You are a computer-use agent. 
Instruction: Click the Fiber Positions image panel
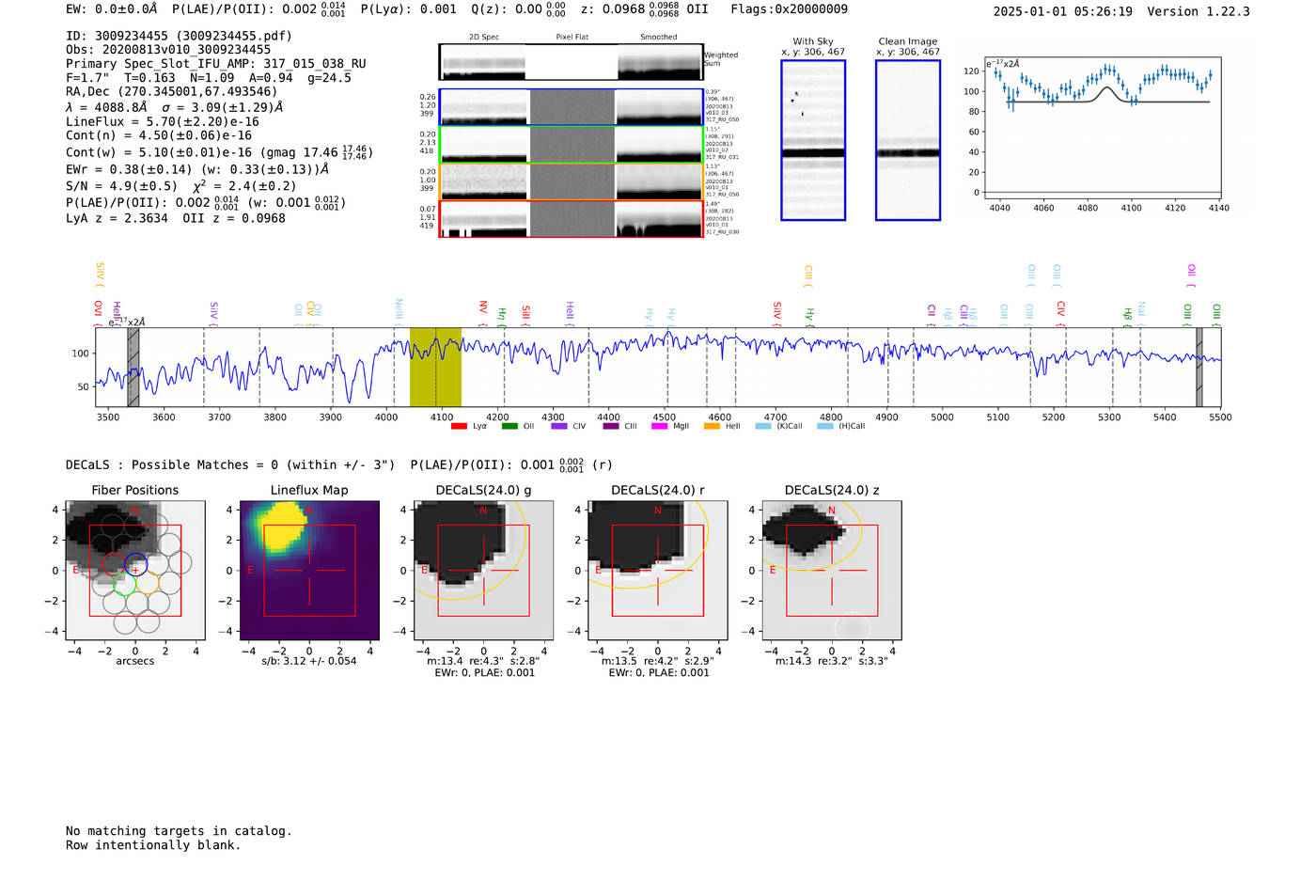tap(135, 570)
